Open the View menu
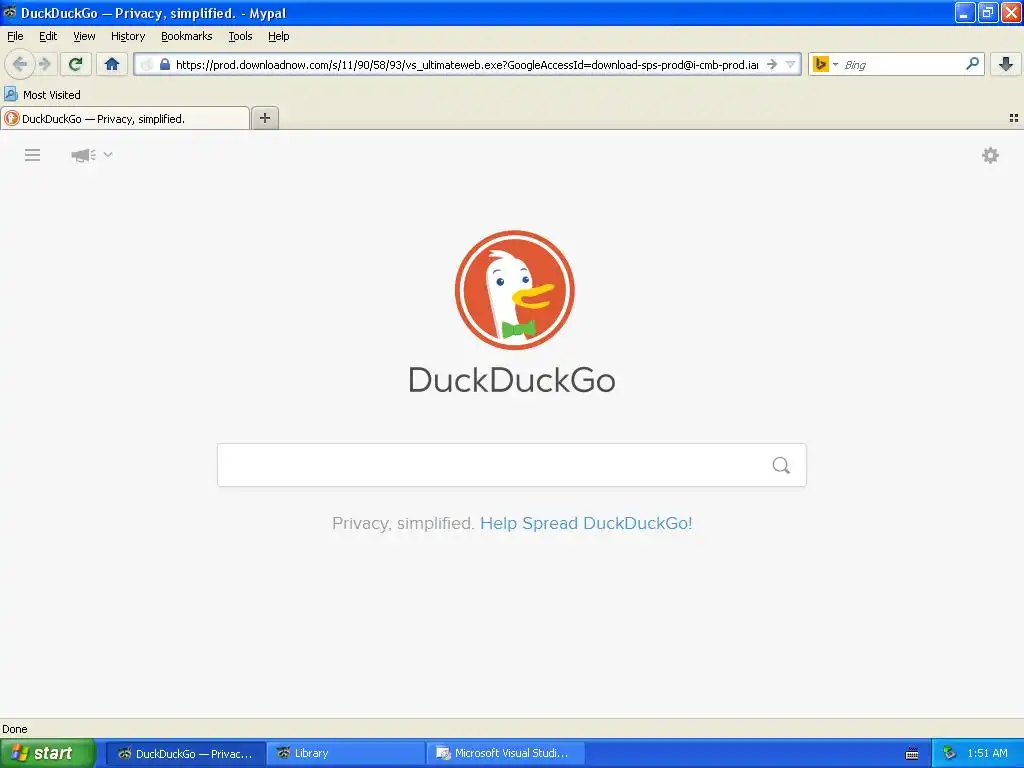 coord(84,36)
